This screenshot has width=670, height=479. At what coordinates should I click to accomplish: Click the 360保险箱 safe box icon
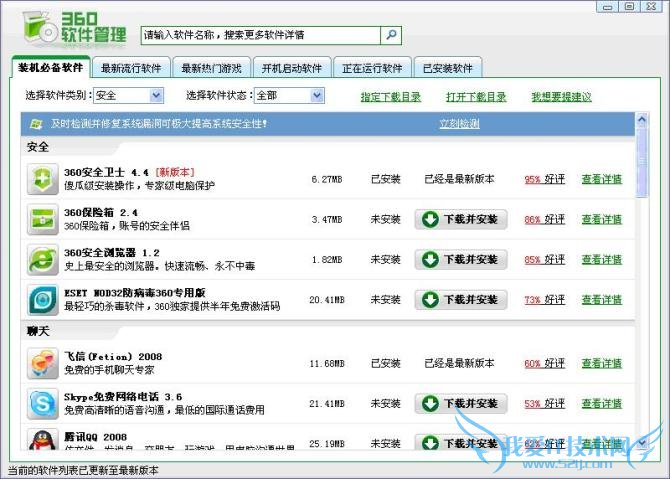click(42, 219)
